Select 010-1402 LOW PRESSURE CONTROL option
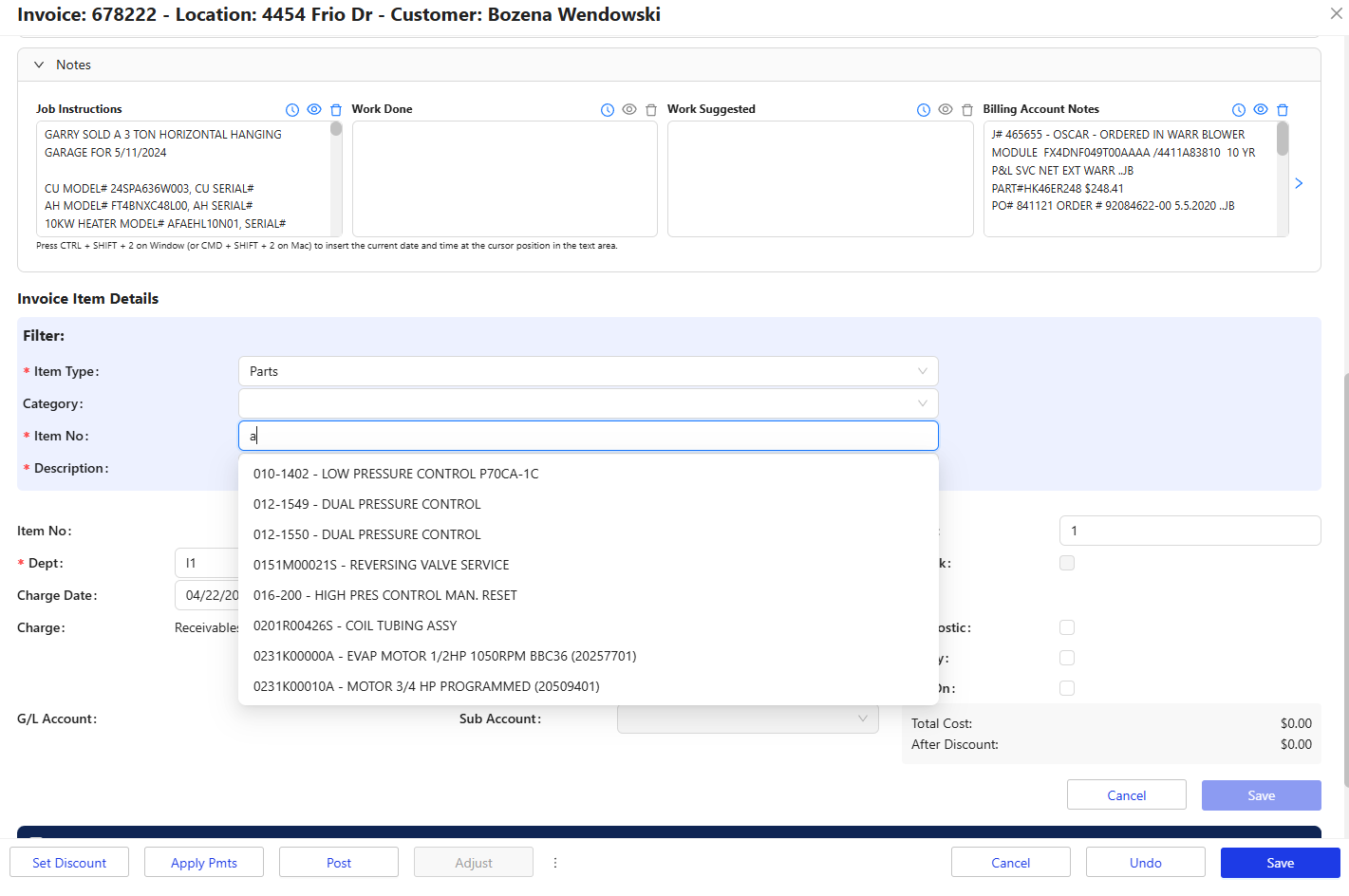Image resolution: width=1349 pixels, height=896 pixels. (x=589, y=474)
